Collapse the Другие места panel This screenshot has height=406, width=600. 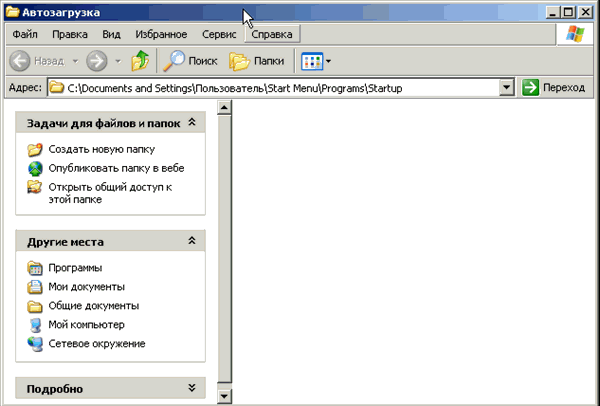(x=192, y=242)
